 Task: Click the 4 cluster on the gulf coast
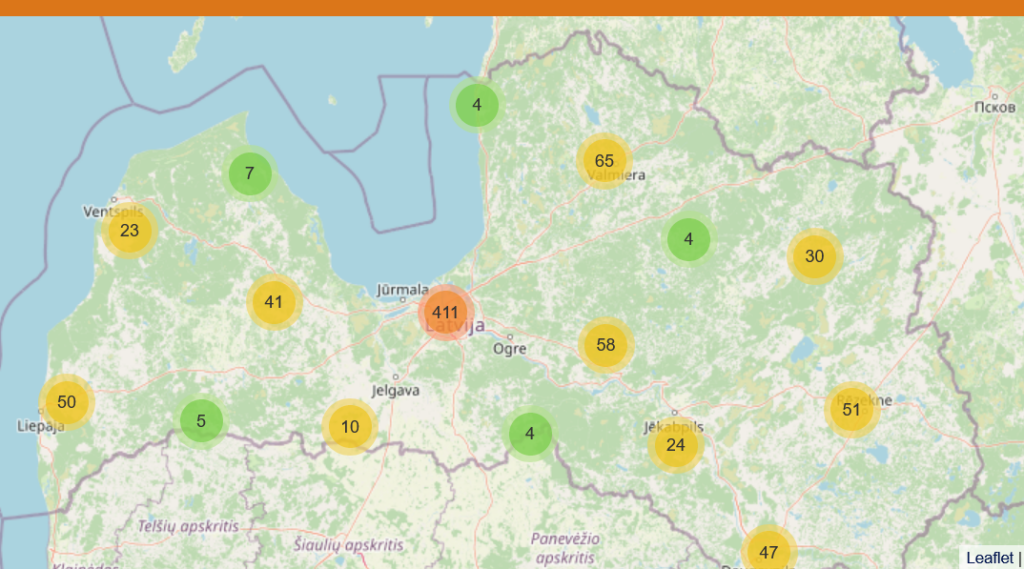pyautogui.click(x=477, y=104)
